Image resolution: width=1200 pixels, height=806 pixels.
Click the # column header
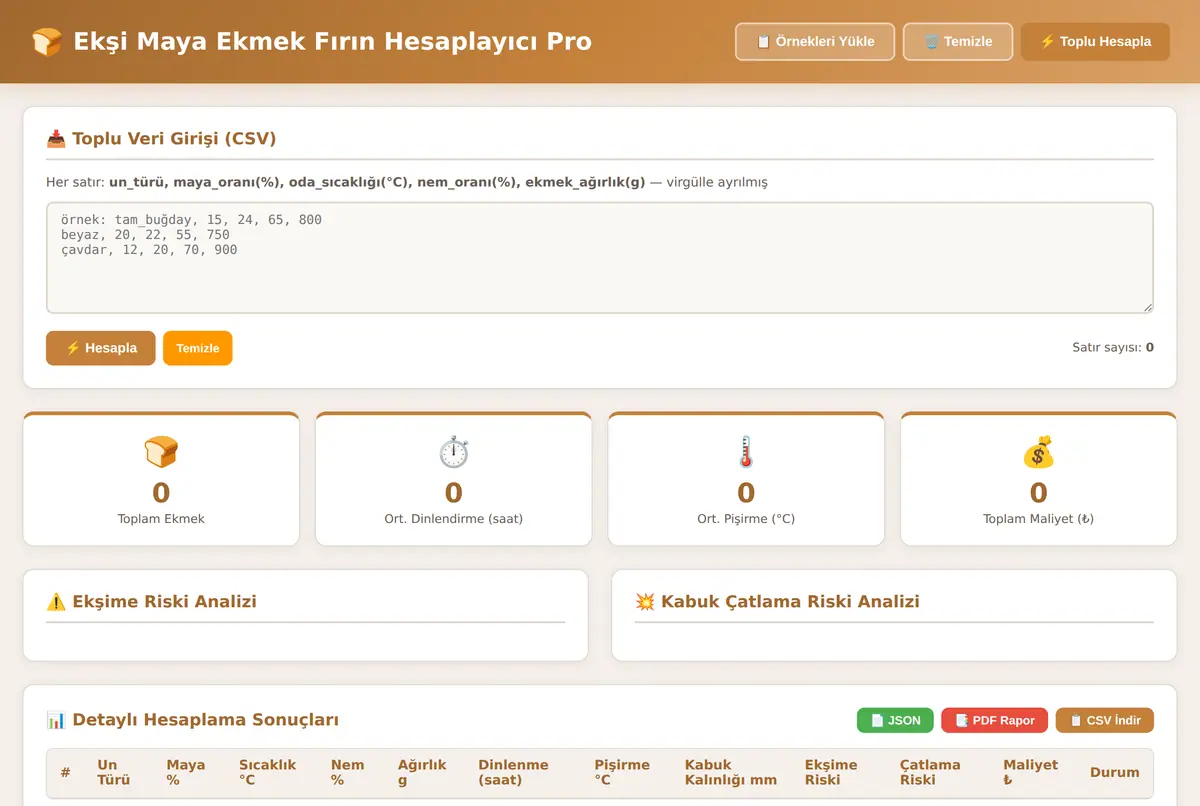point(65,772)
